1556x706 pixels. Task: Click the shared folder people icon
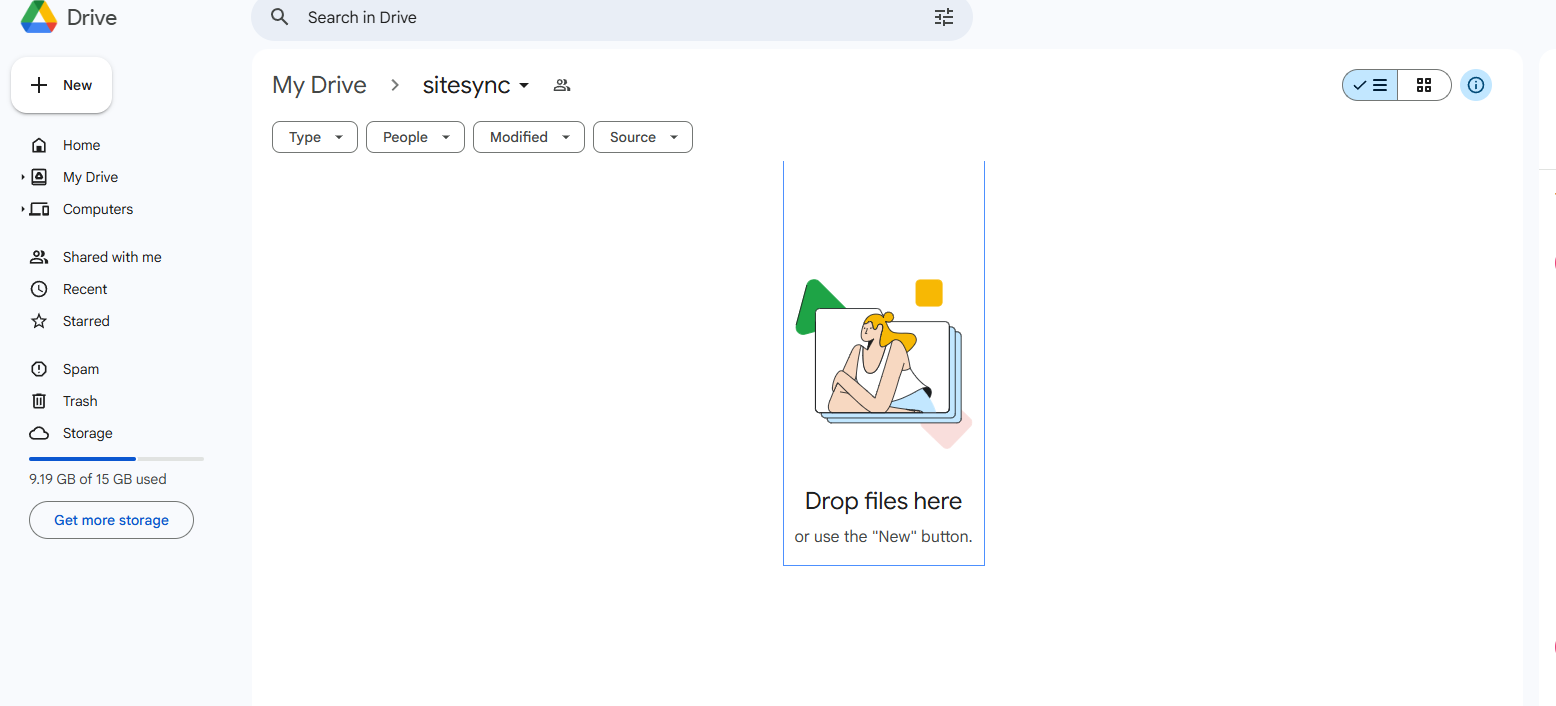click(x=562, y=85)
